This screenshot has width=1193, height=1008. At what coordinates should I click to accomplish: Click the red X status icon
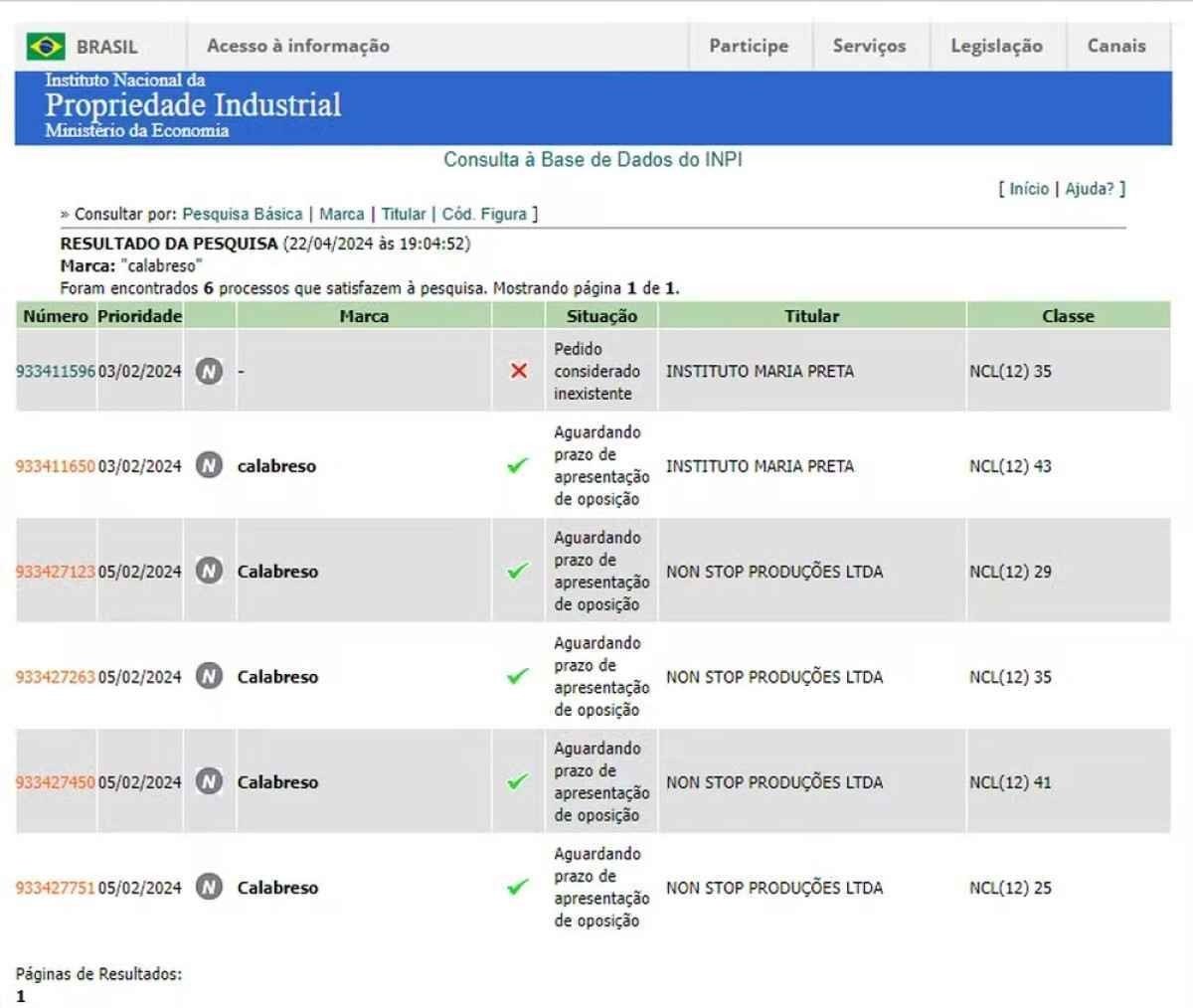(518, 371)
